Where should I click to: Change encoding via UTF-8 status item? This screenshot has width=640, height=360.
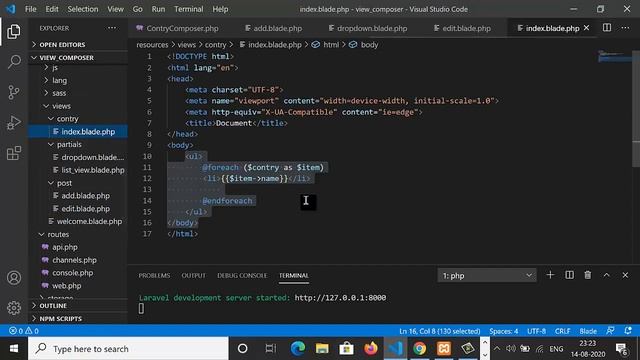coord(536,331)
